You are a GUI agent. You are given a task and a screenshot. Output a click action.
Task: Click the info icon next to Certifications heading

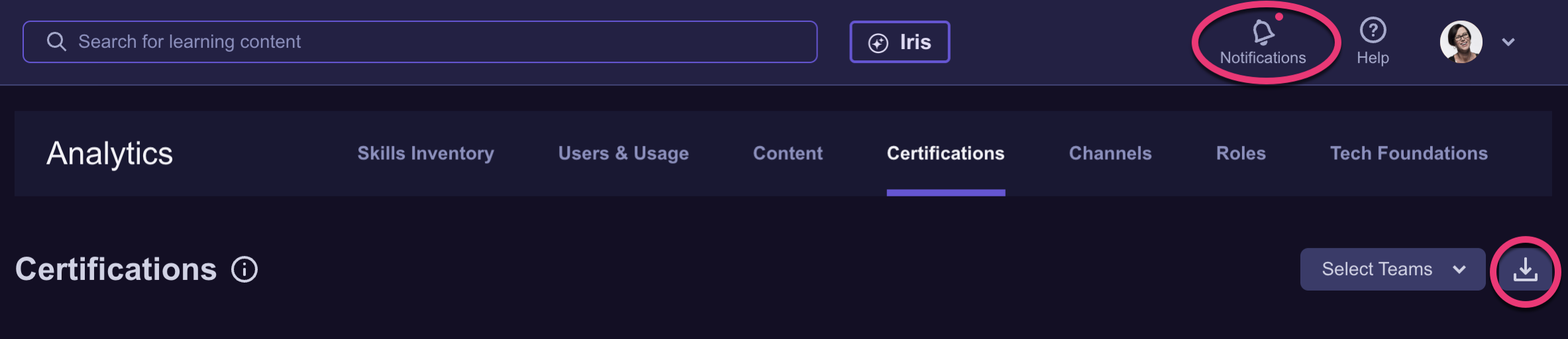(x=244, y=269)
